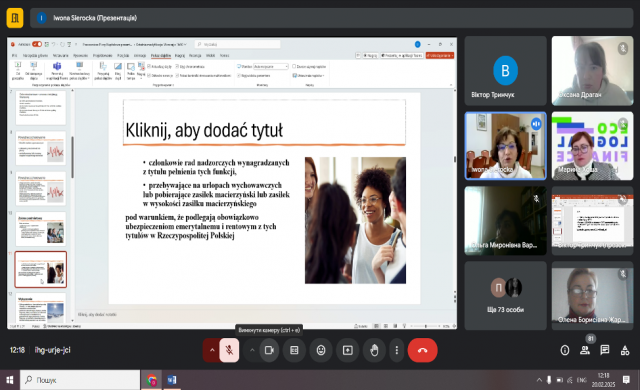This screenshot has height=390, width=640.
Task: Open Word from the taskbar
Action: coord(172,380)
